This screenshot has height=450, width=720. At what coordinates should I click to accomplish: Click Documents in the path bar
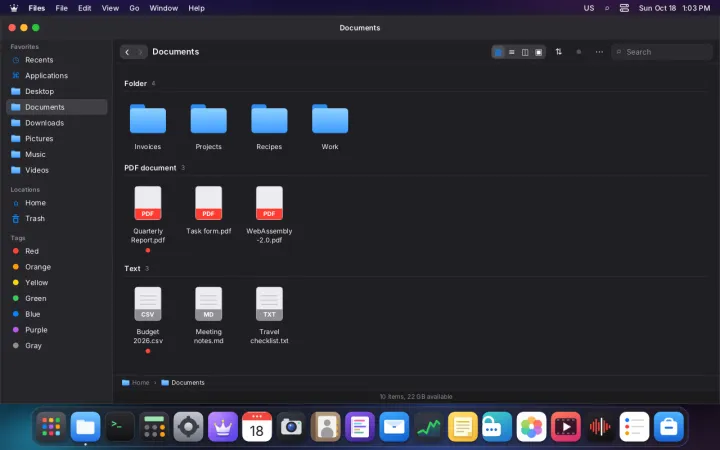183,382
